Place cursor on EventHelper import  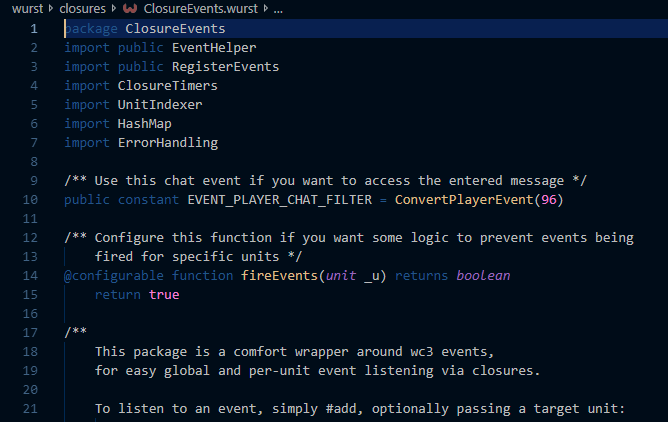click(x=214, y=48)
